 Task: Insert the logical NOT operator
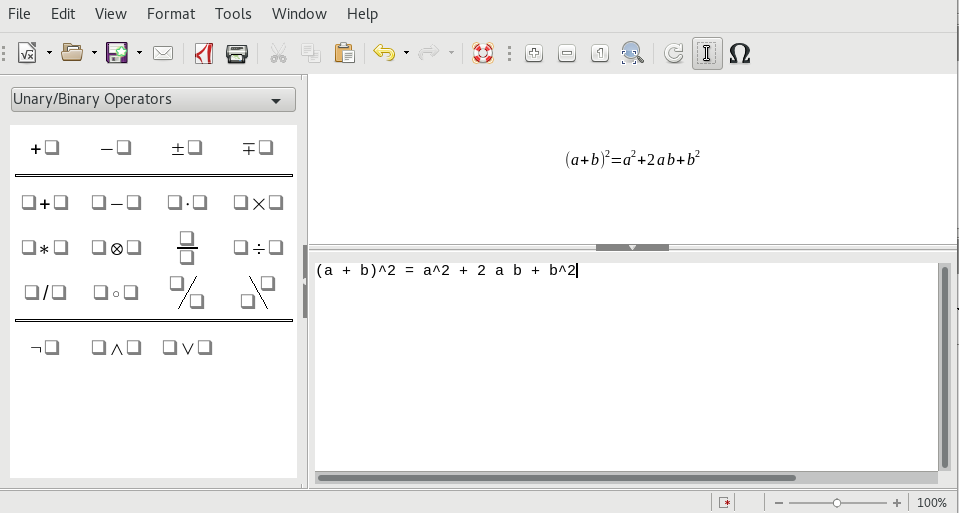[45, 348]
